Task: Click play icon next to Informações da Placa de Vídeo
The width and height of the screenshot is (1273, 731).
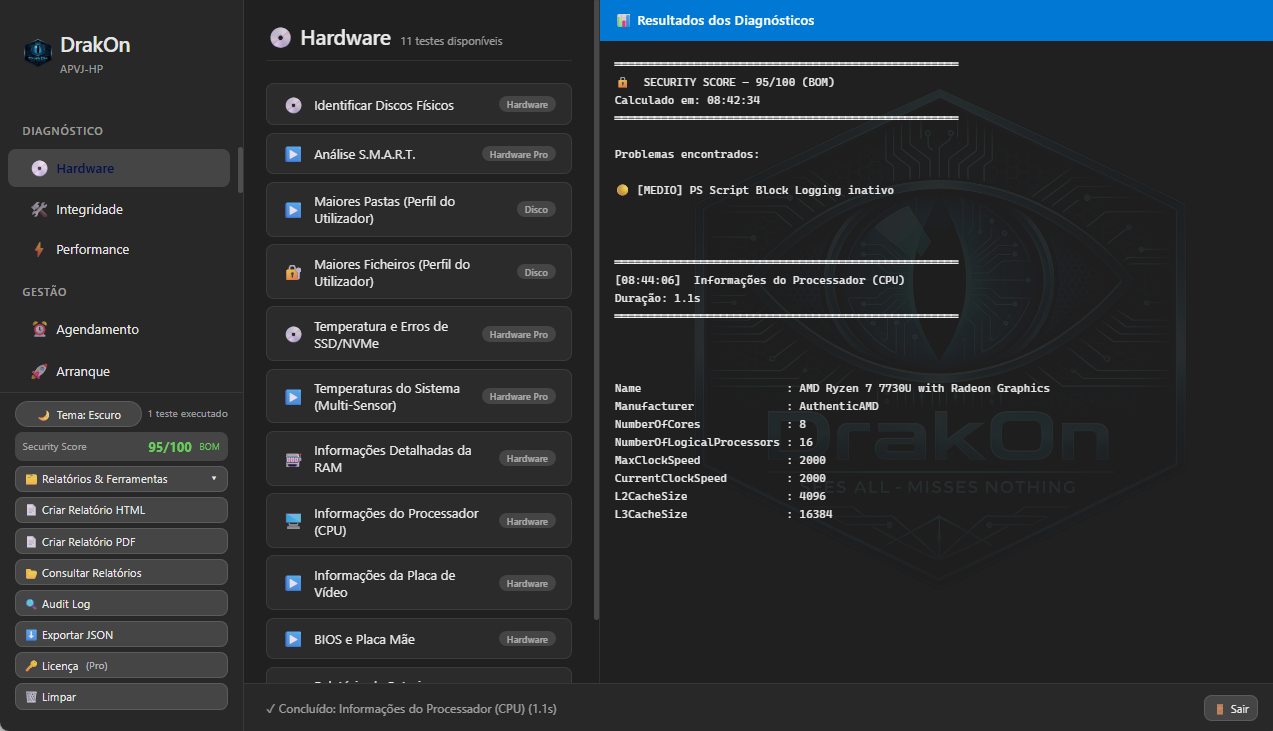Action: (293, 583)
